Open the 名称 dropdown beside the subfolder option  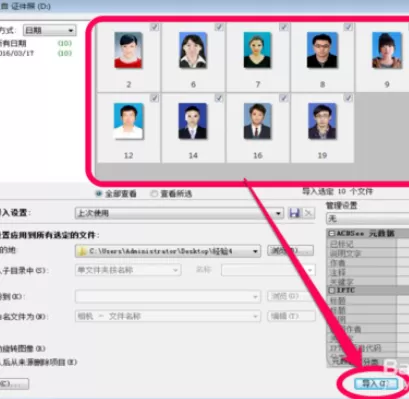268,270
